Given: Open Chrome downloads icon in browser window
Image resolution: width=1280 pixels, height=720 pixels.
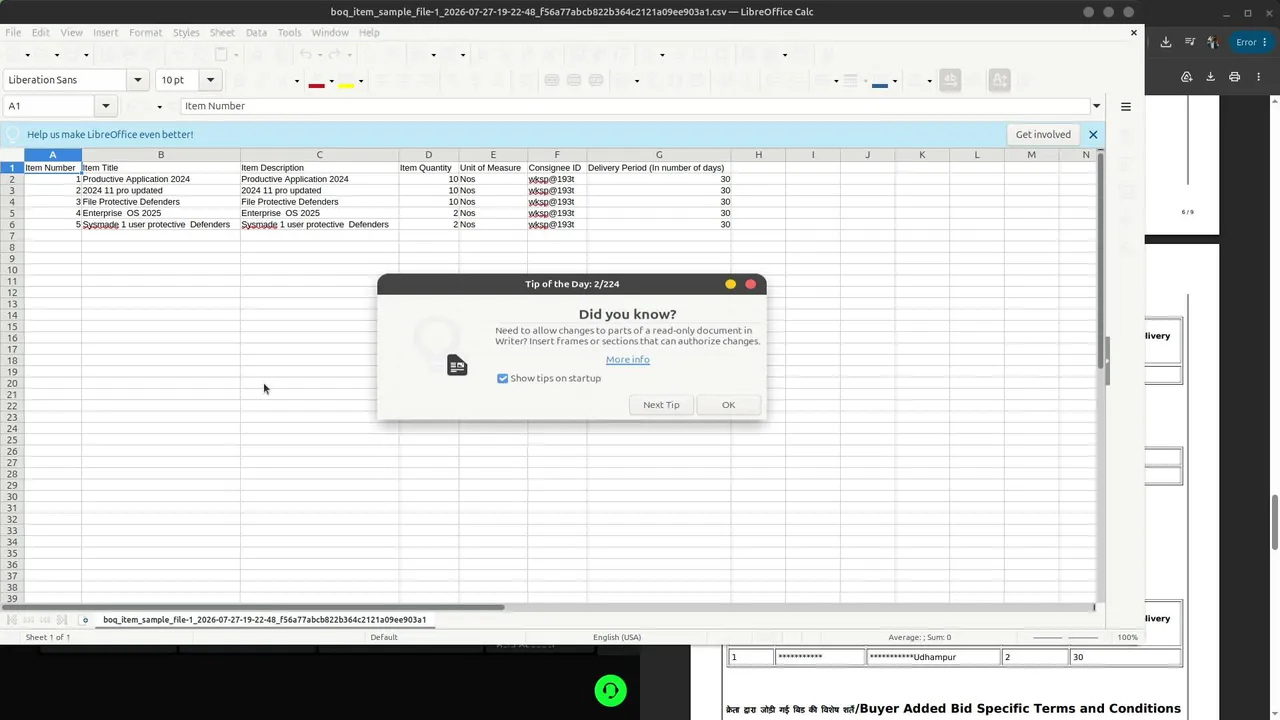Looking at the screenshot, I should (1166, 42).
